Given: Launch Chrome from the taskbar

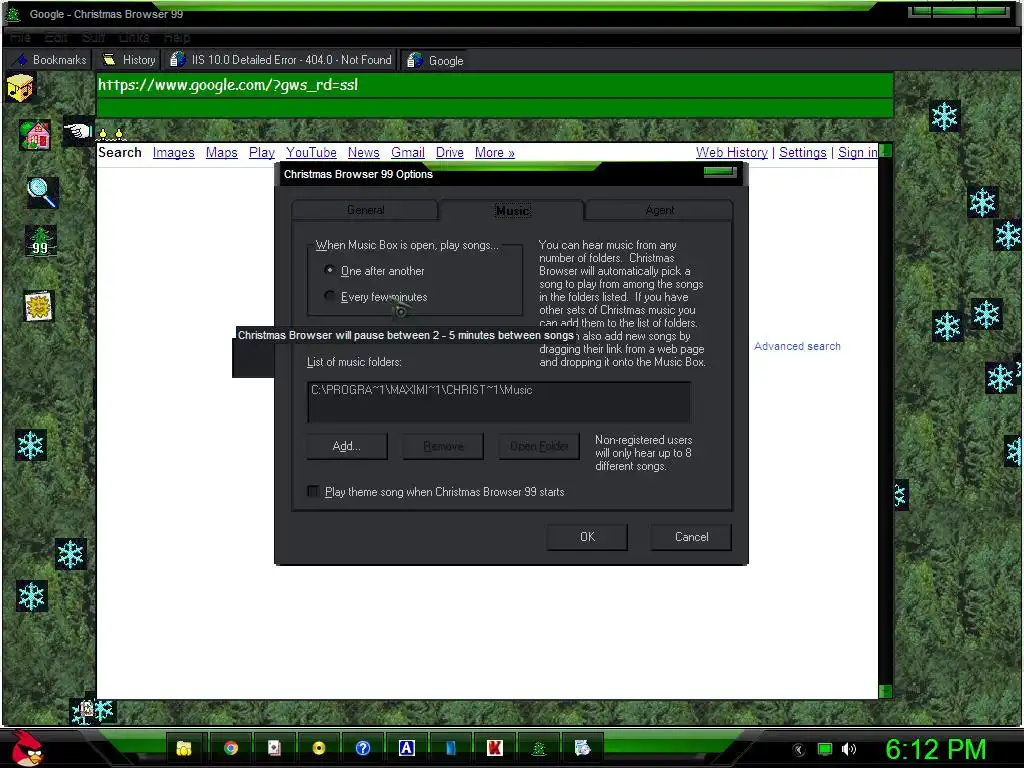Looking at the screenshot, I should click(231, 748).
